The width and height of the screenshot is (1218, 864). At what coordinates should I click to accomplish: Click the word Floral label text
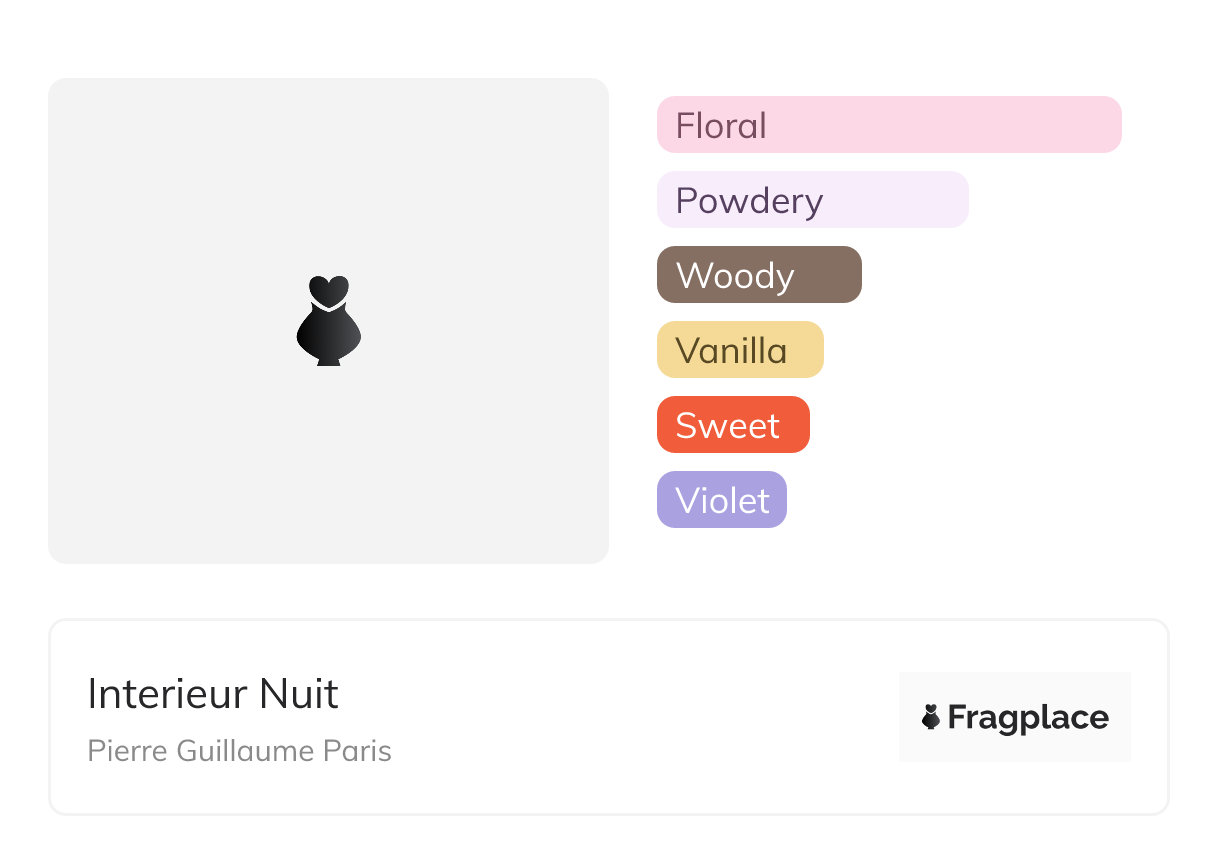click(x=721, y=126)
